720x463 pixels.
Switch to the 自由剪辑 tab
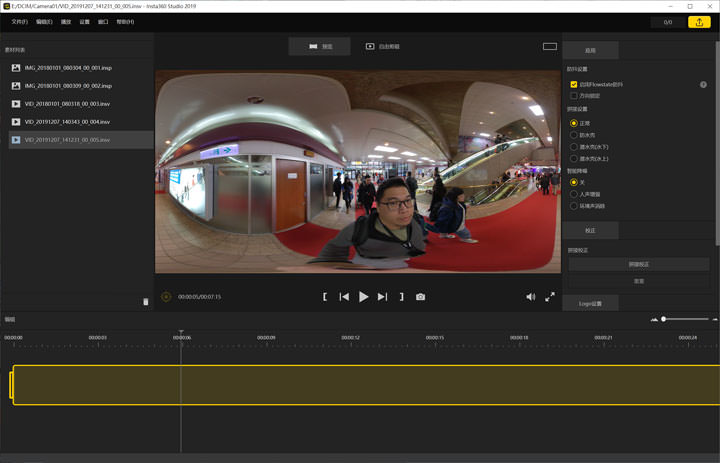click(x=383, y=46)
